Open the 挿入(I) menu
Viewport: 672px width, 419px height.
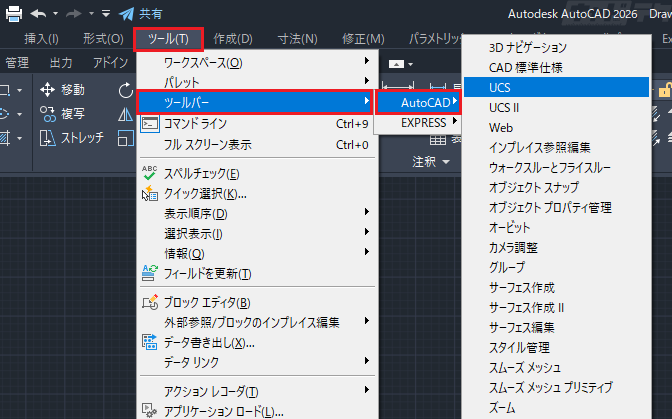(41, 39)
